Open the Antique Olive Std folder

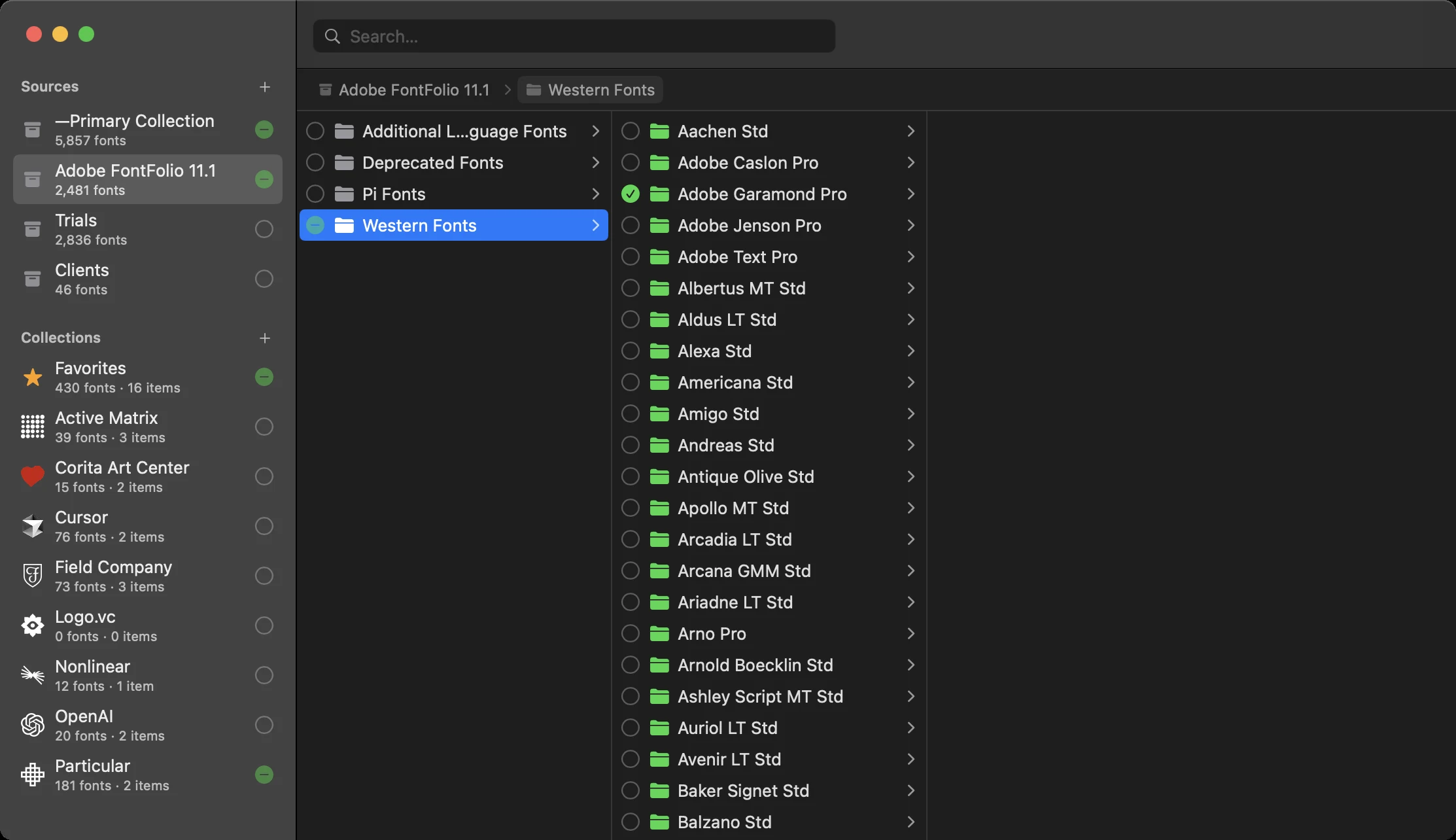pyautogui.click(x=769, y=477)
